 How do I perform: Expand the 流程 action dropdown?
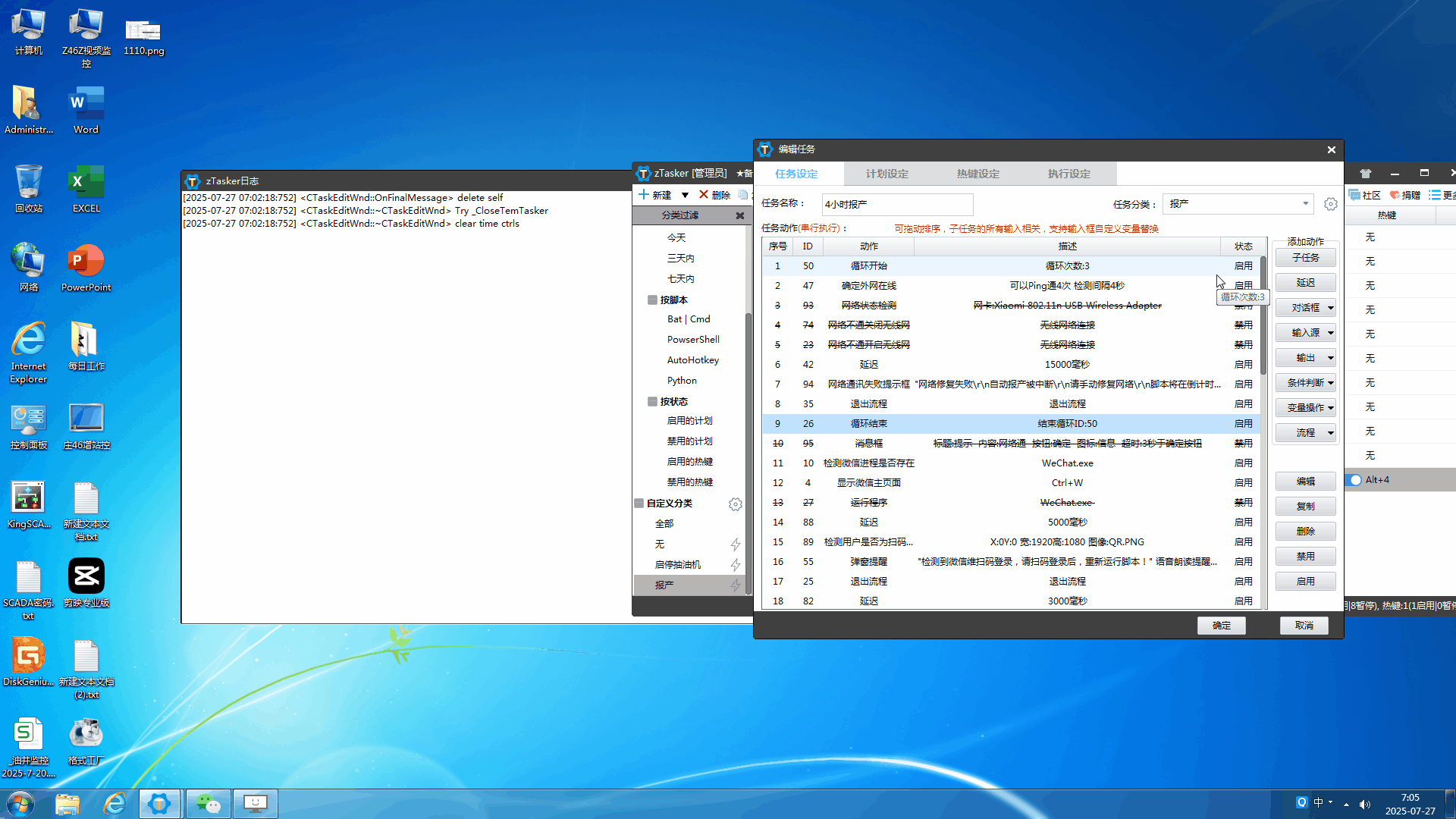(x=1330, y=433)
